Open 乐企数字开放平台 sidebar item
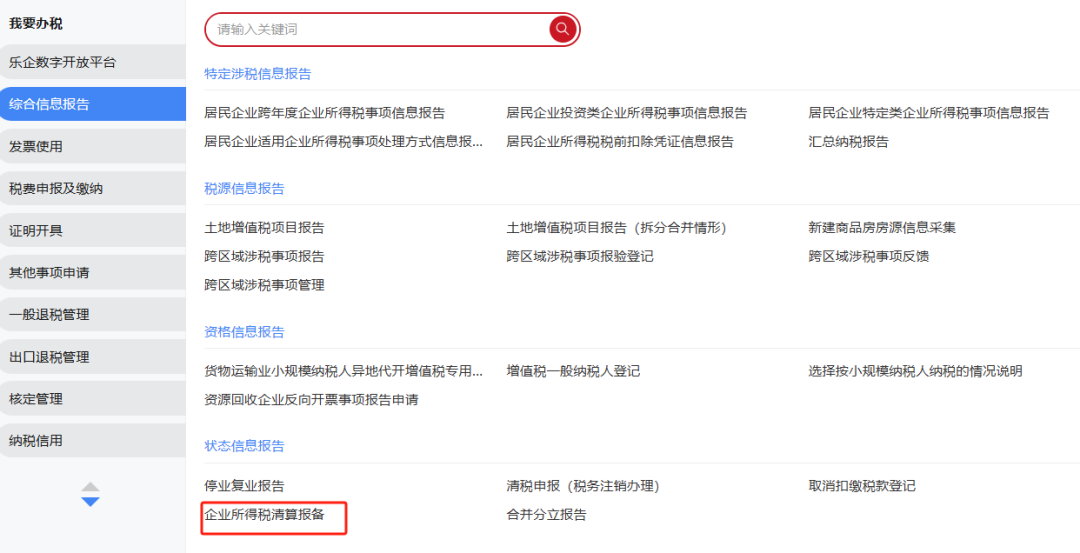 (x=92, y=63)
